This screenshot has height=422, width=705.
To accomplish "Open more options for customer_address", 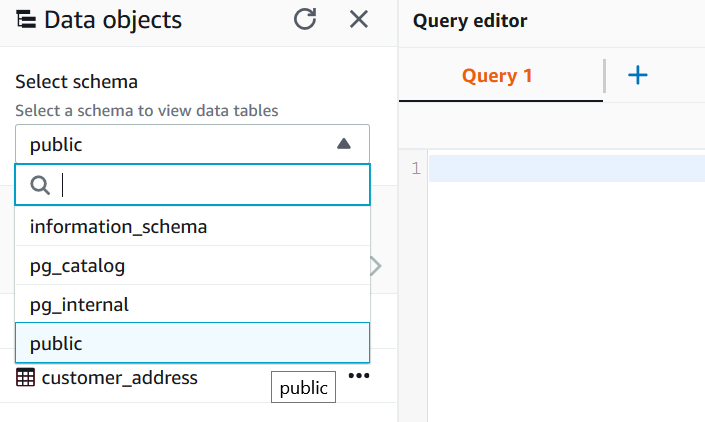I will tap(359, 376).
